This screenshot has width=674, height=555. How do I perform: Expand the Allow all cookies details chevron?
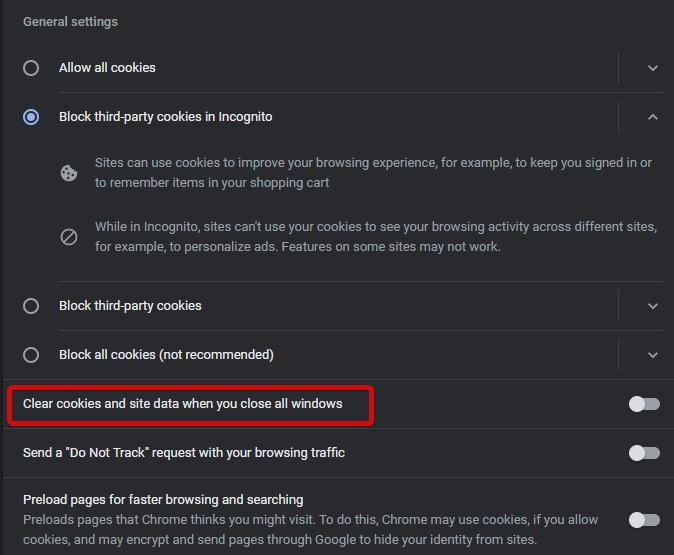653,68
